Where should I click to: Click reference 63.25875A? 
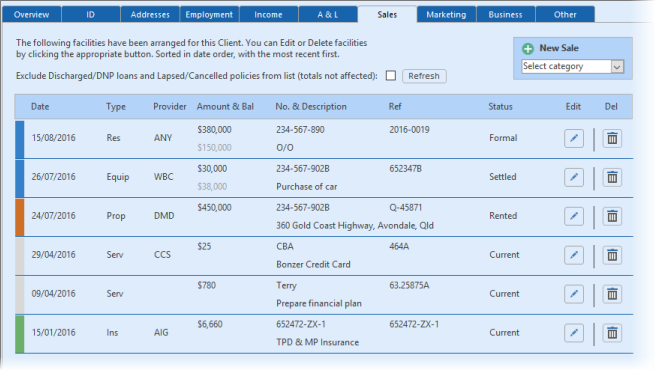(409, 285)
